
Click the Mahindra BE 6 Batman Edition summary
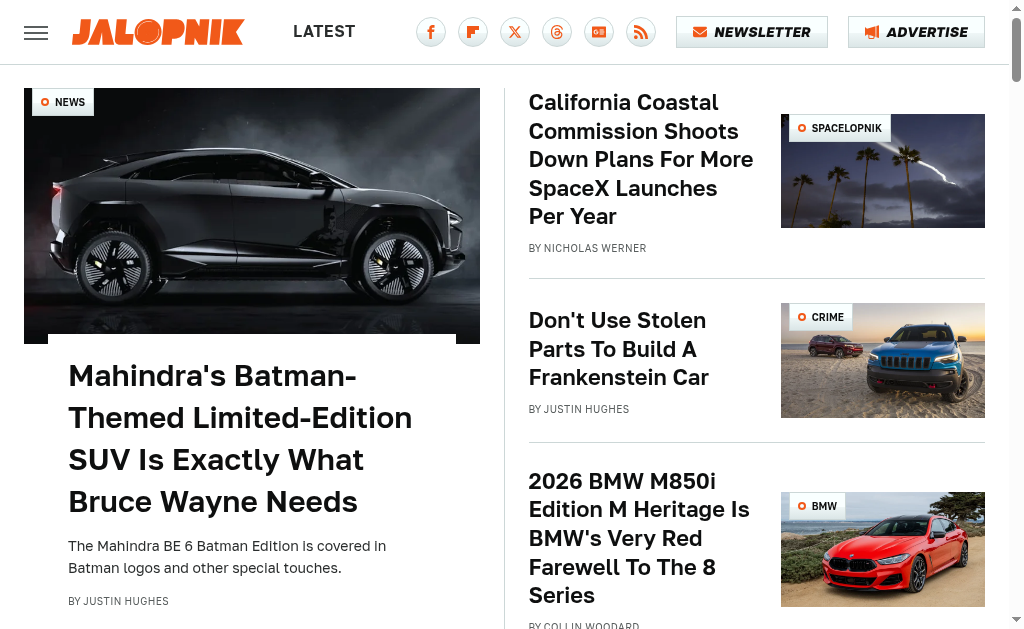pos(227,557)
